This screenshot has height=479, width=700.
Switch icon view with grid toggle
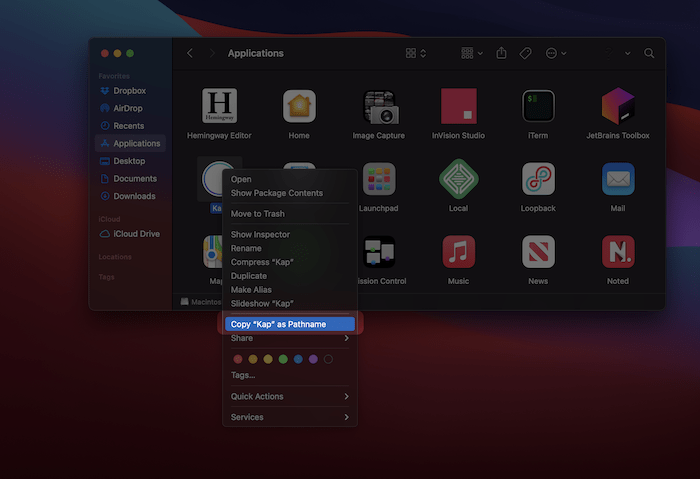tap(416, 53)
